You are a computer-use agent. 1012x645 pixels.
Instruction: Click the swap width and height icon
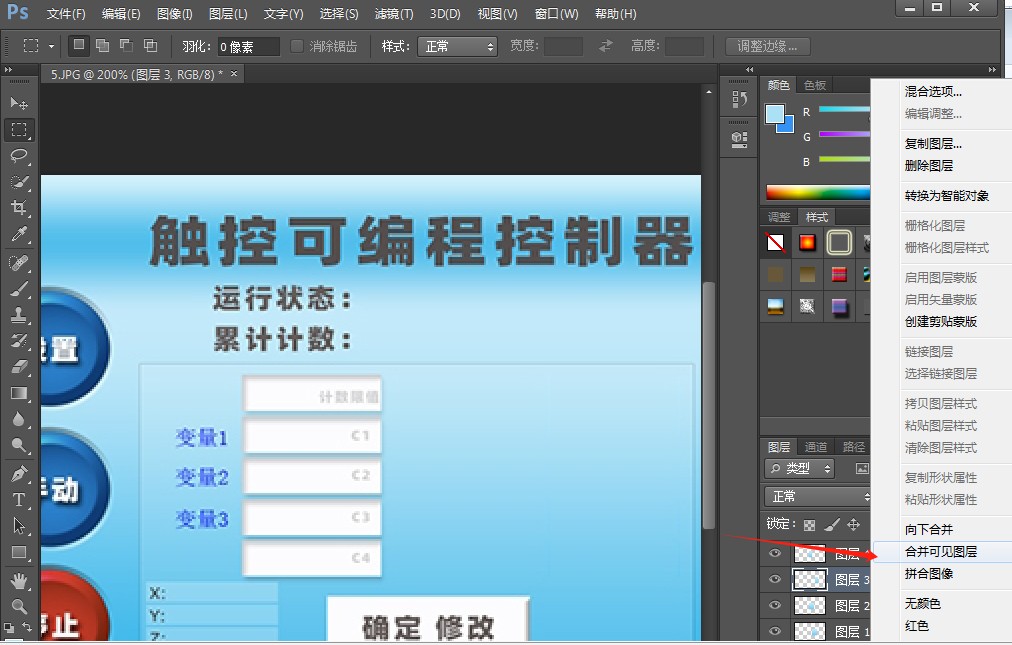605,46
